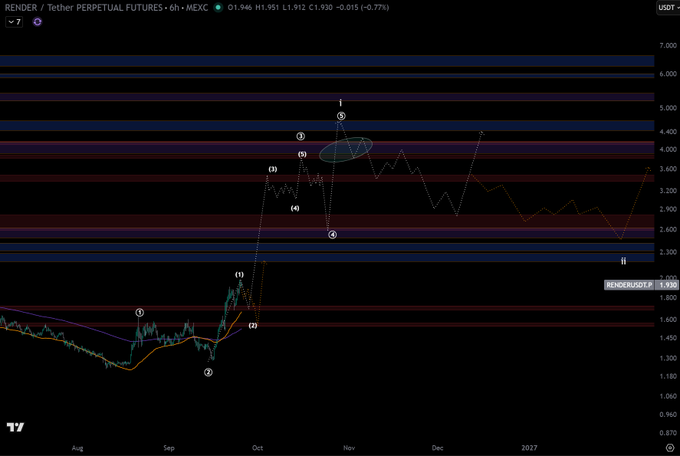Click 1.800 on the price axis
Viewport: 680px width, 456px height.
tap(668, 298)
